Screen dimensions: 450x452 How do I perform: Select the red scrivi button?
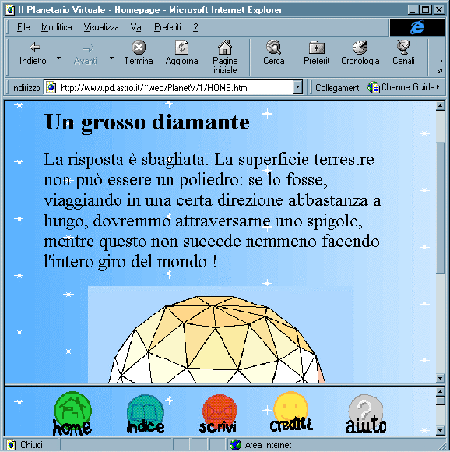click(x=218, y=414)
